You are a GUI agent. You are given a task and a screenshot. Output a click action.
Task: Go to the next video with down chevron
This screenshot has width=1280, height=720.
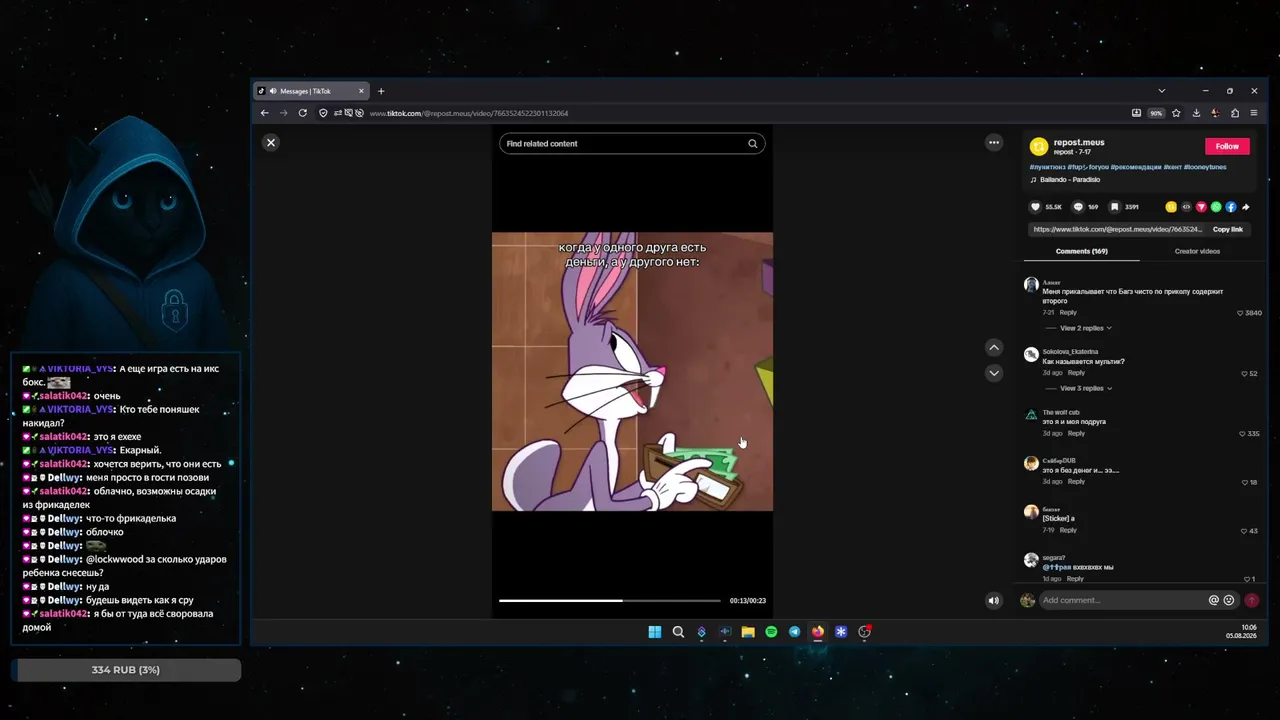click(994, 373)
